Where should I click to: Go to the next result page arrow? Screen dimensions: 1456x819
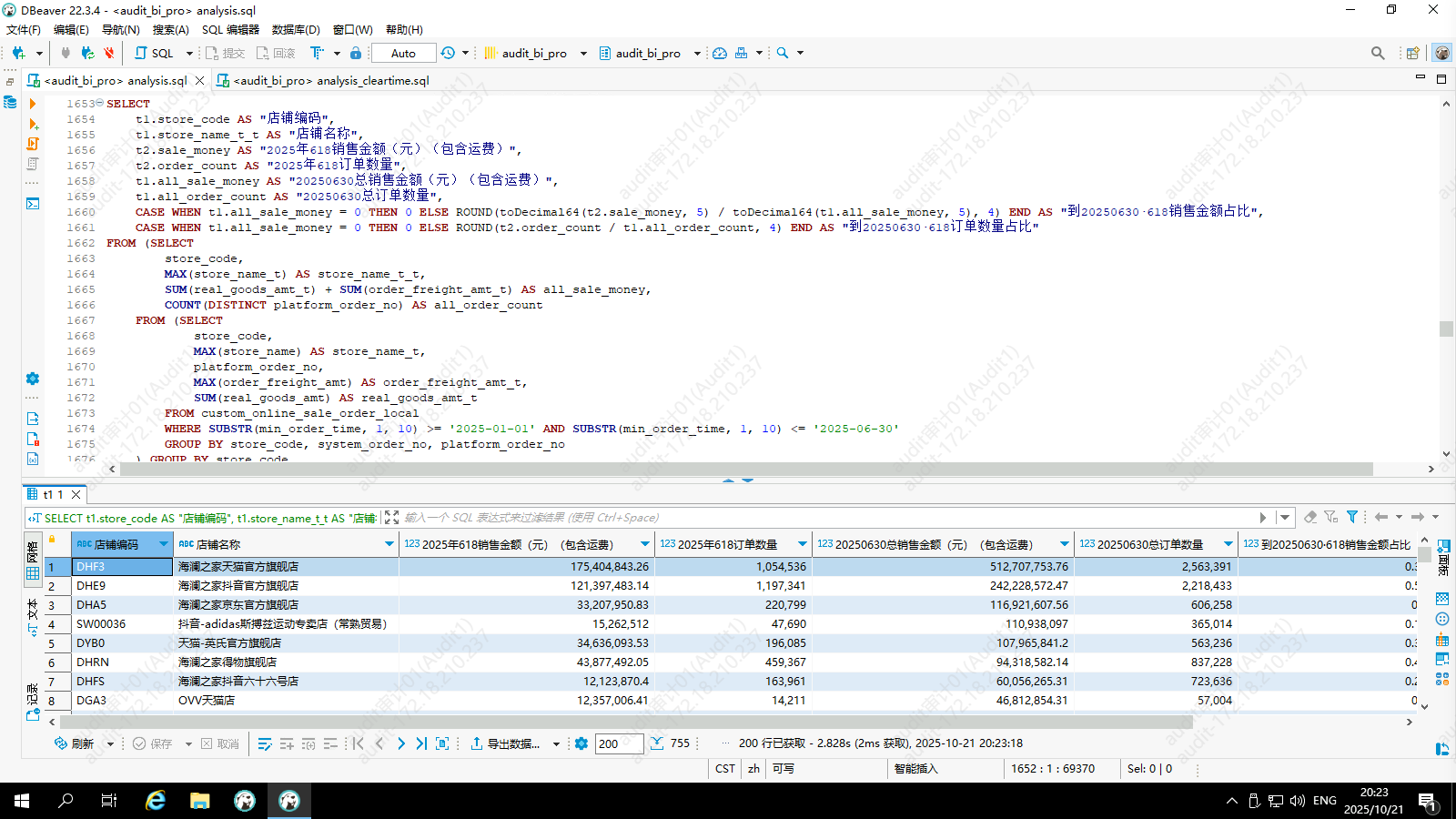tap(400, 743)
